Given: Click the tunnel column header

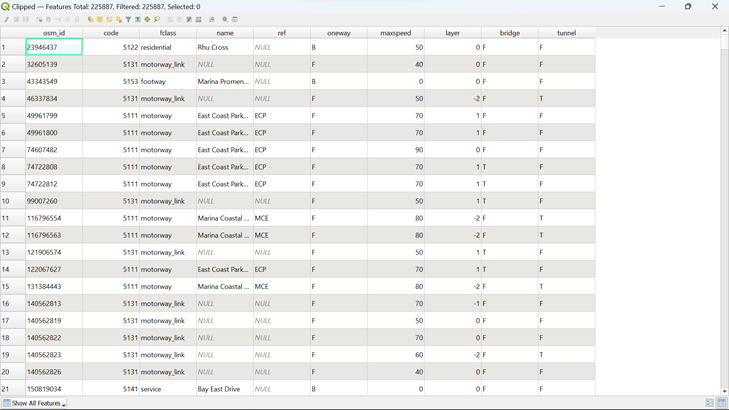Looking at the screenshot, I should coord(566,33).
